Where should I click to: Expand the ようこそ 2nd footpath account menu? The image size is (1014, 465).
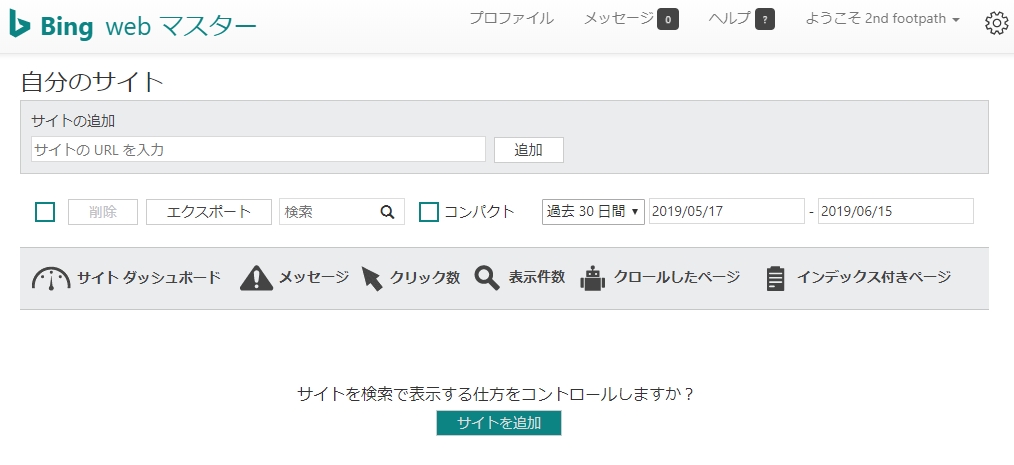click(x=883, y=19)
